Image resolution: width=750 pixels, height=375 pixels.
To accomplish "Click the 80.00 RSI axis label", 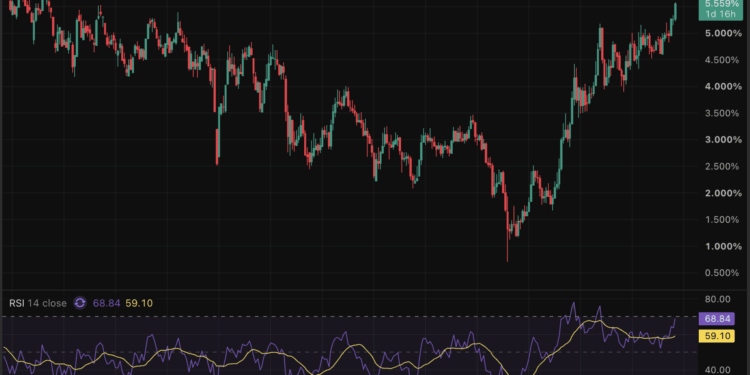I will [717, 299].
